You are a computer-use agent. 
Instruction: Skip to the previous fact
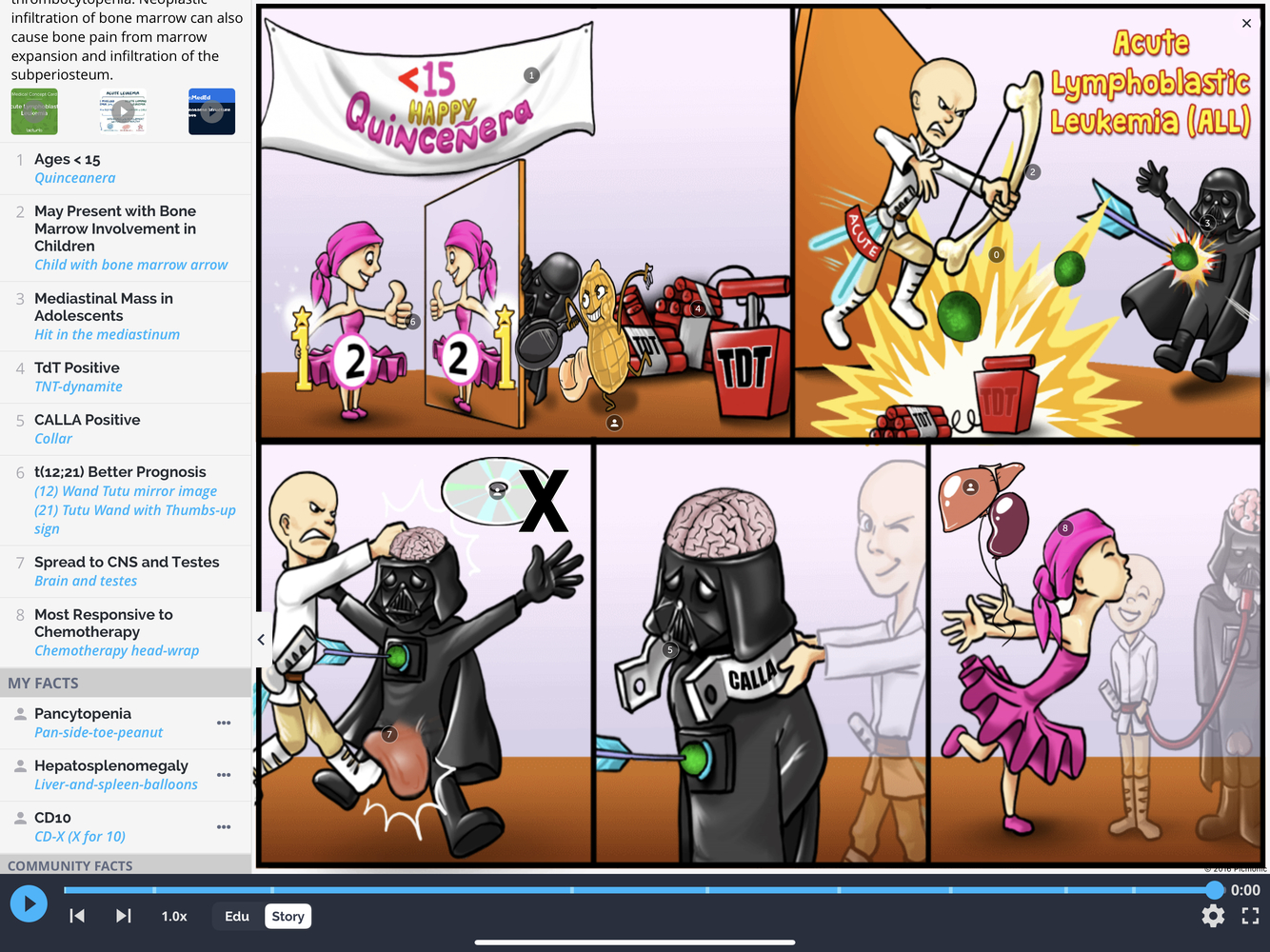pos(77,916)
